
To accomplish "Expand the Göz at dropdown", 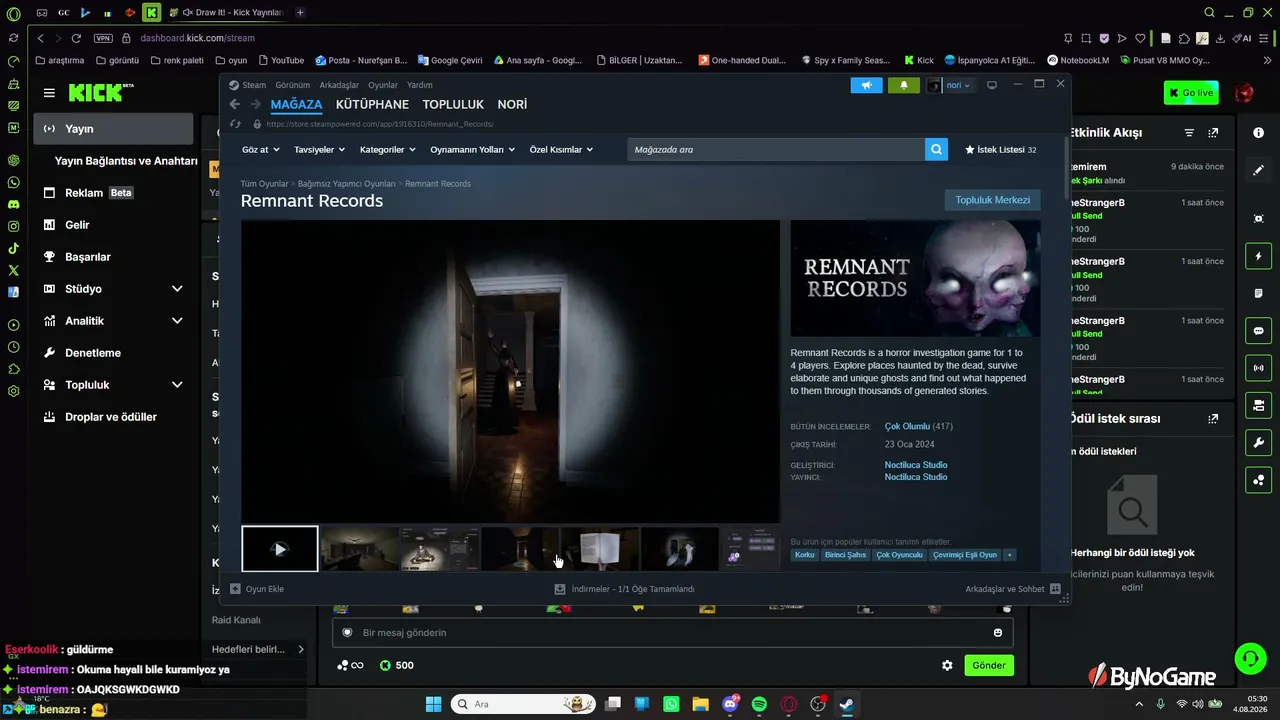I will (x=260, y=150).
